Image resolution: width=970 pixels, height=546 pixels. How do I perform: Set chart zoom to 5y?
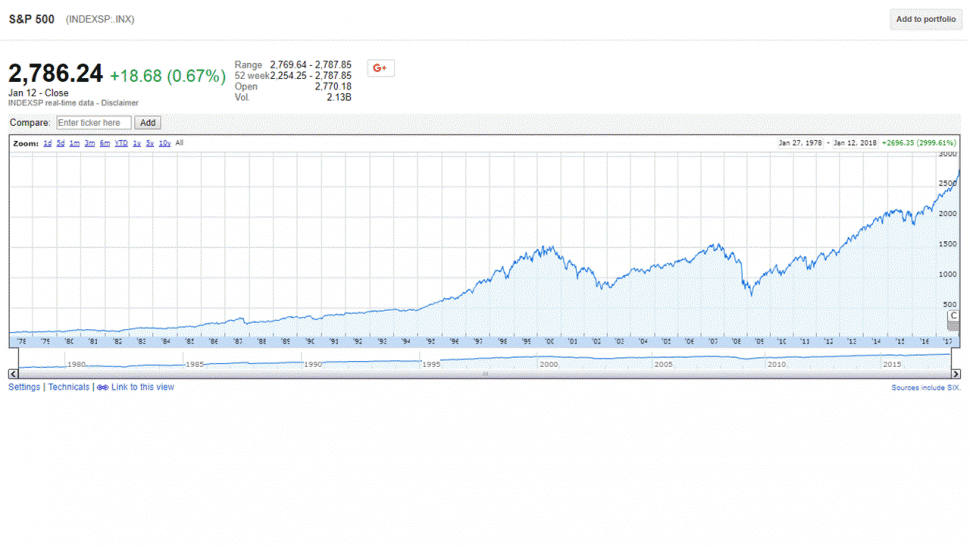click(150, 143)
